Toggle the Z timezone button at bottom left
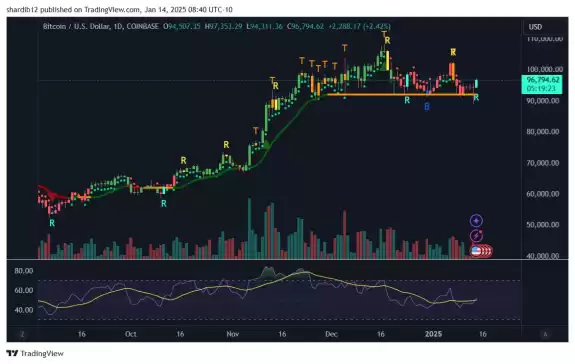575x364 pixels. [22, 334]
